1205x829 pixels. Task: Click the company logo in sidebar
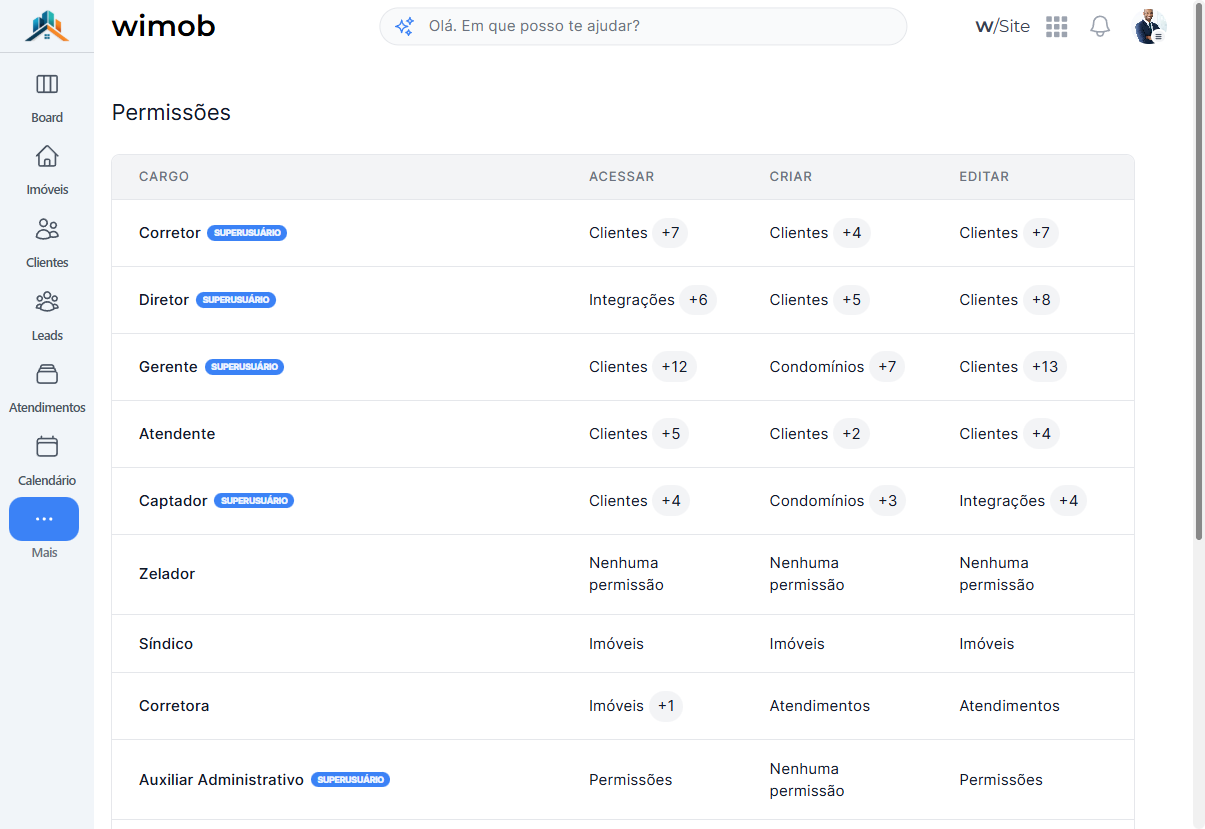click(47, 26)
